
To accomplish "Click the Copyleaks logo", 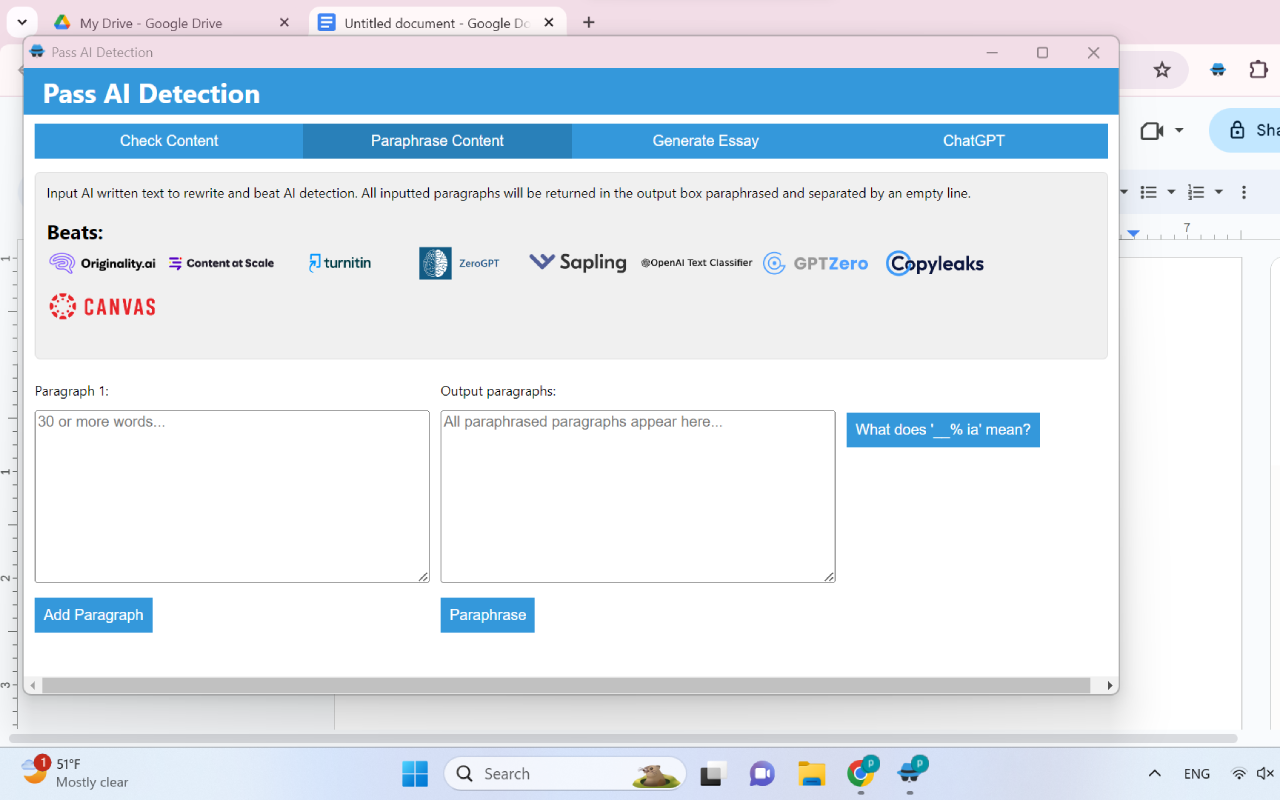I will (x=935, y=263).
